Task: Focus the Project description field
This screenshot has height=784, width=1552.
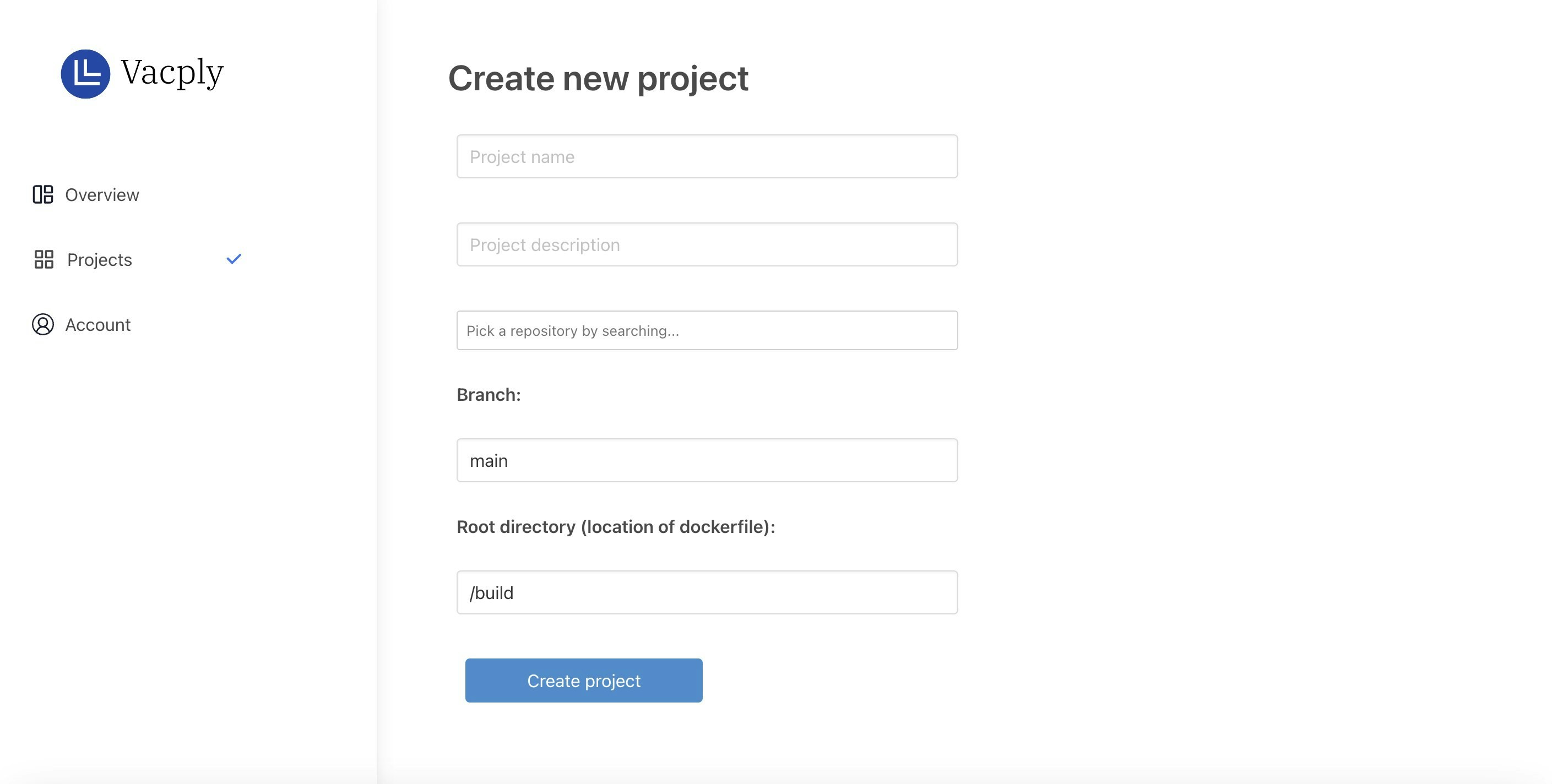Action: click(707, 244)
